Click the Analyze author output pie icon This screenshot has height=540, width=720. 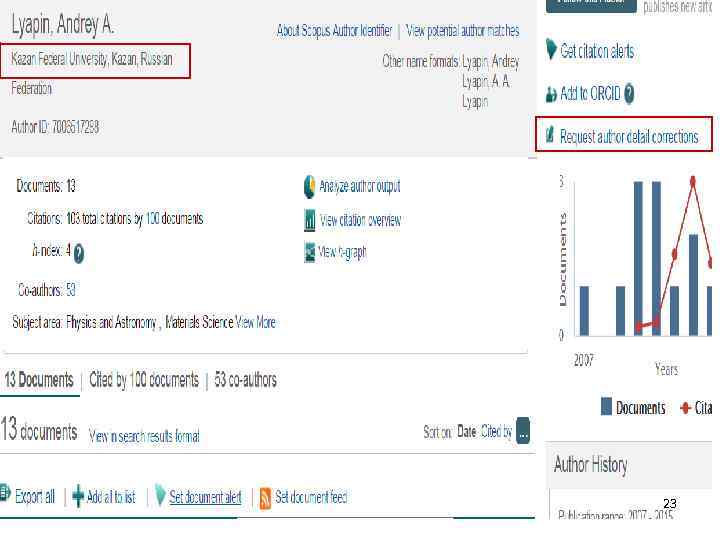309,187
